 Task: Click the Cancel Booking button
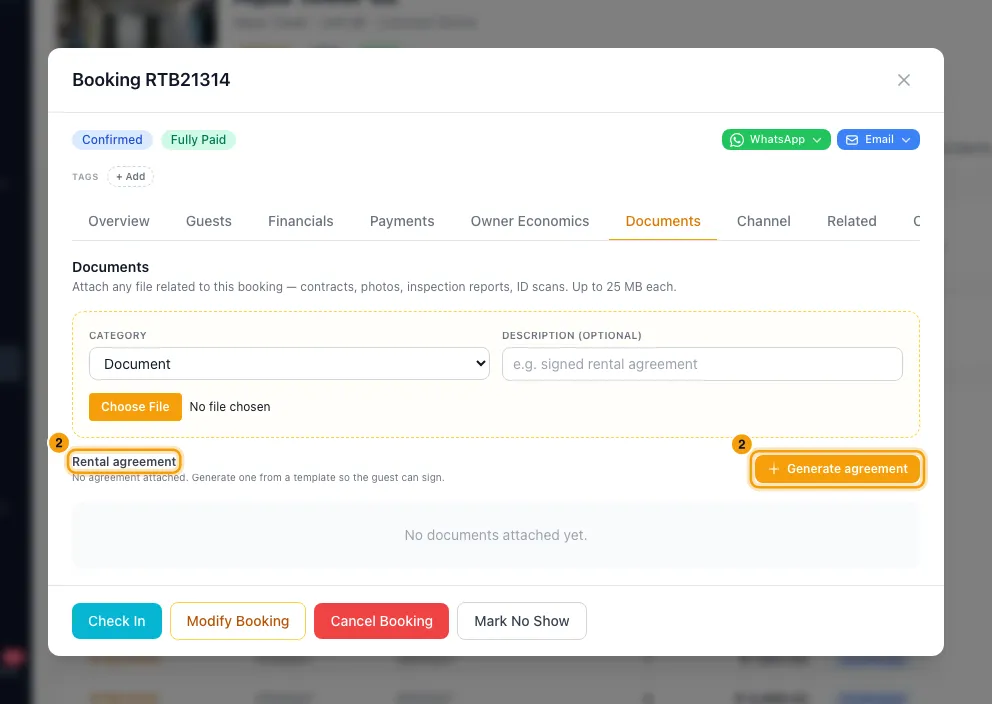point(381,621)
